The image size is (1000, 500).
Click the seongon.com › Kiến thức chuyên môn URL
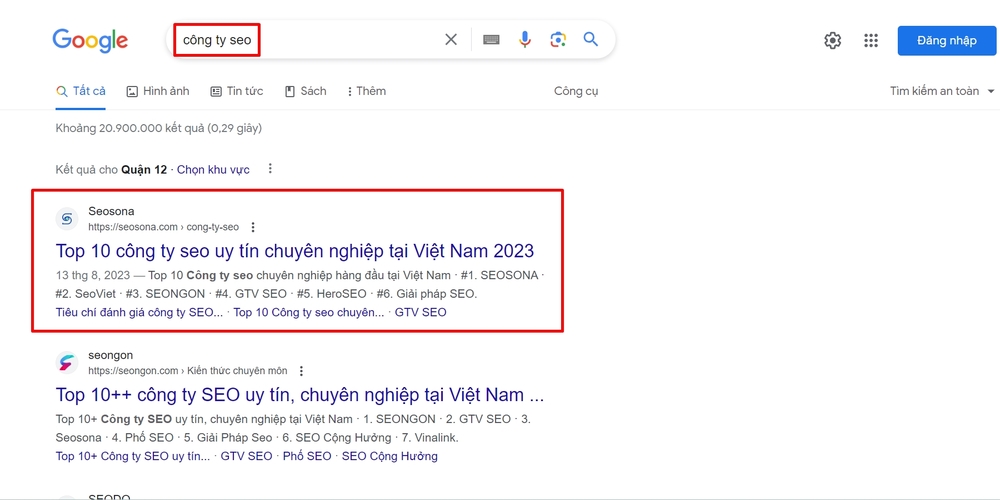[x=188, y=371]
